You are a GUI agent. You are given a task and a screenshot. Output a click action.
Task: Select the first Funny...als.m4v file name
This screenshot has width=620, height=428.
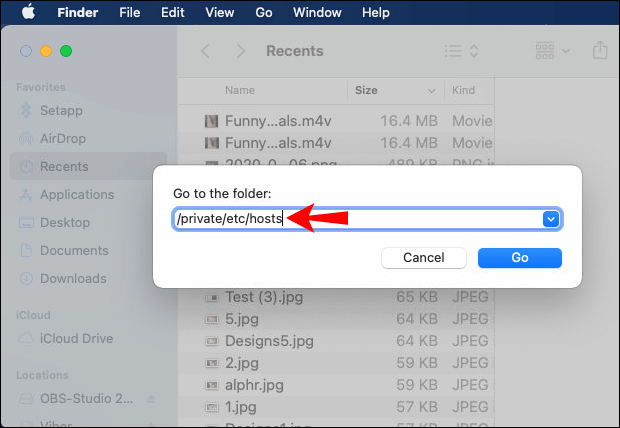[278, 121]
